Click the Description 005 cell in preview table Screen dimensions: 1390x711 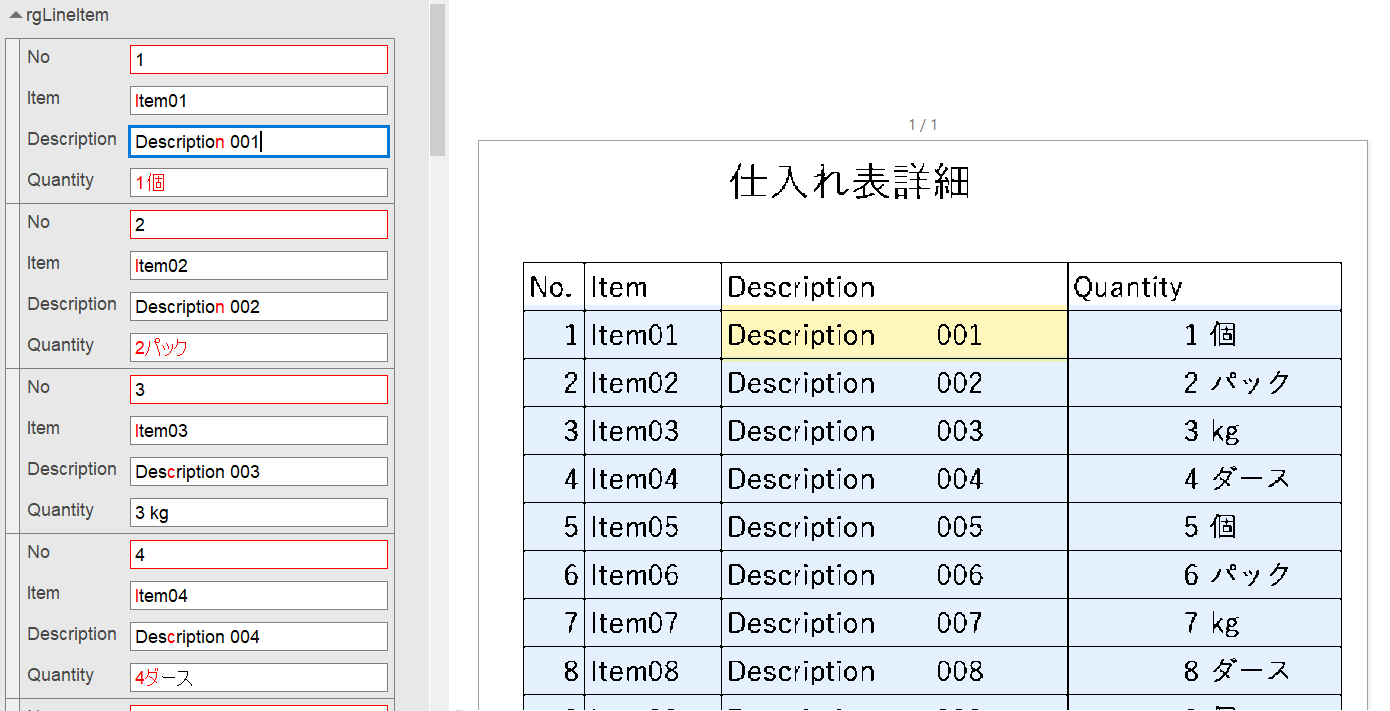point(894,527)
